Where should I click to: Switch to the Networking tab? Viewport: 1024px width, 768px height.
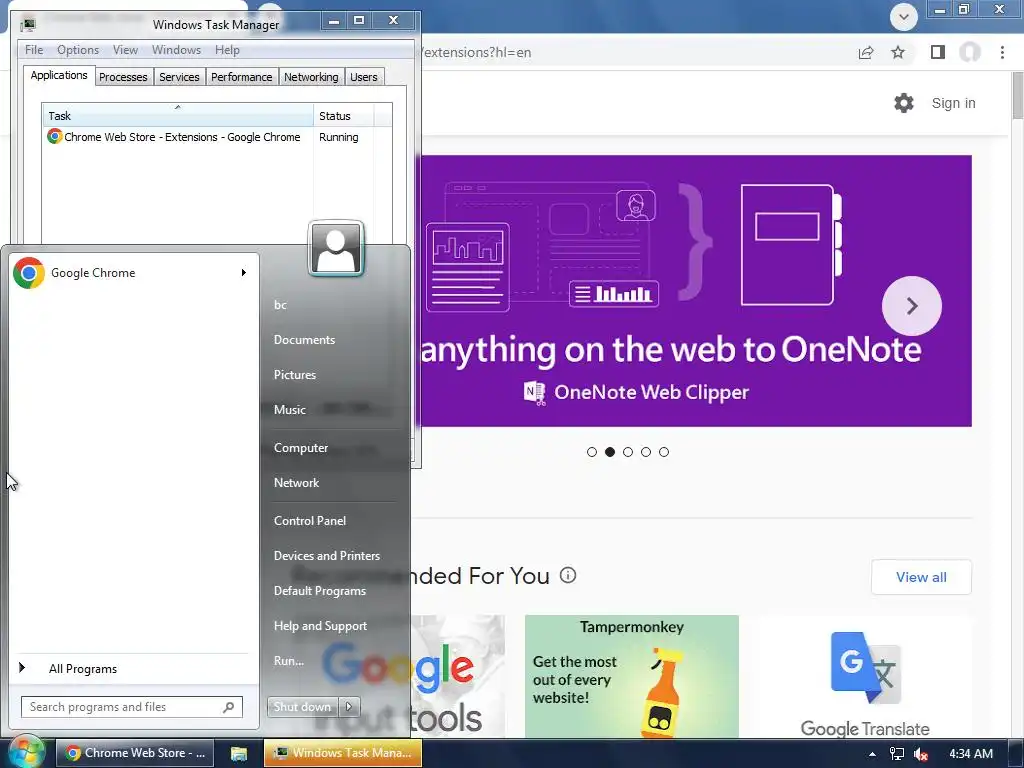(311, 77)
